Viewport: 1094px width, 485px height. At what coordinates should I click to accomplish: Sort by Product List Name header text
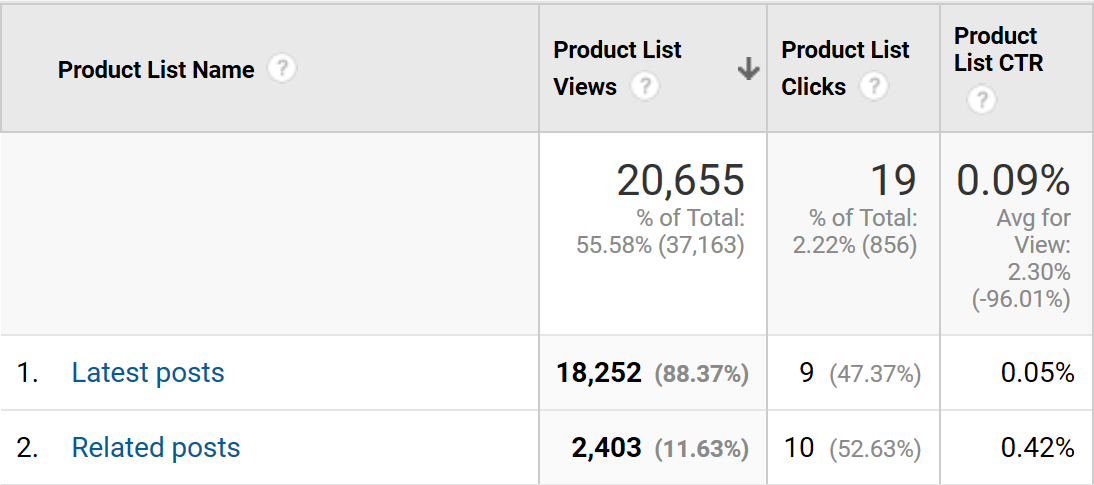pyautogui.click(x=156, y=70)
